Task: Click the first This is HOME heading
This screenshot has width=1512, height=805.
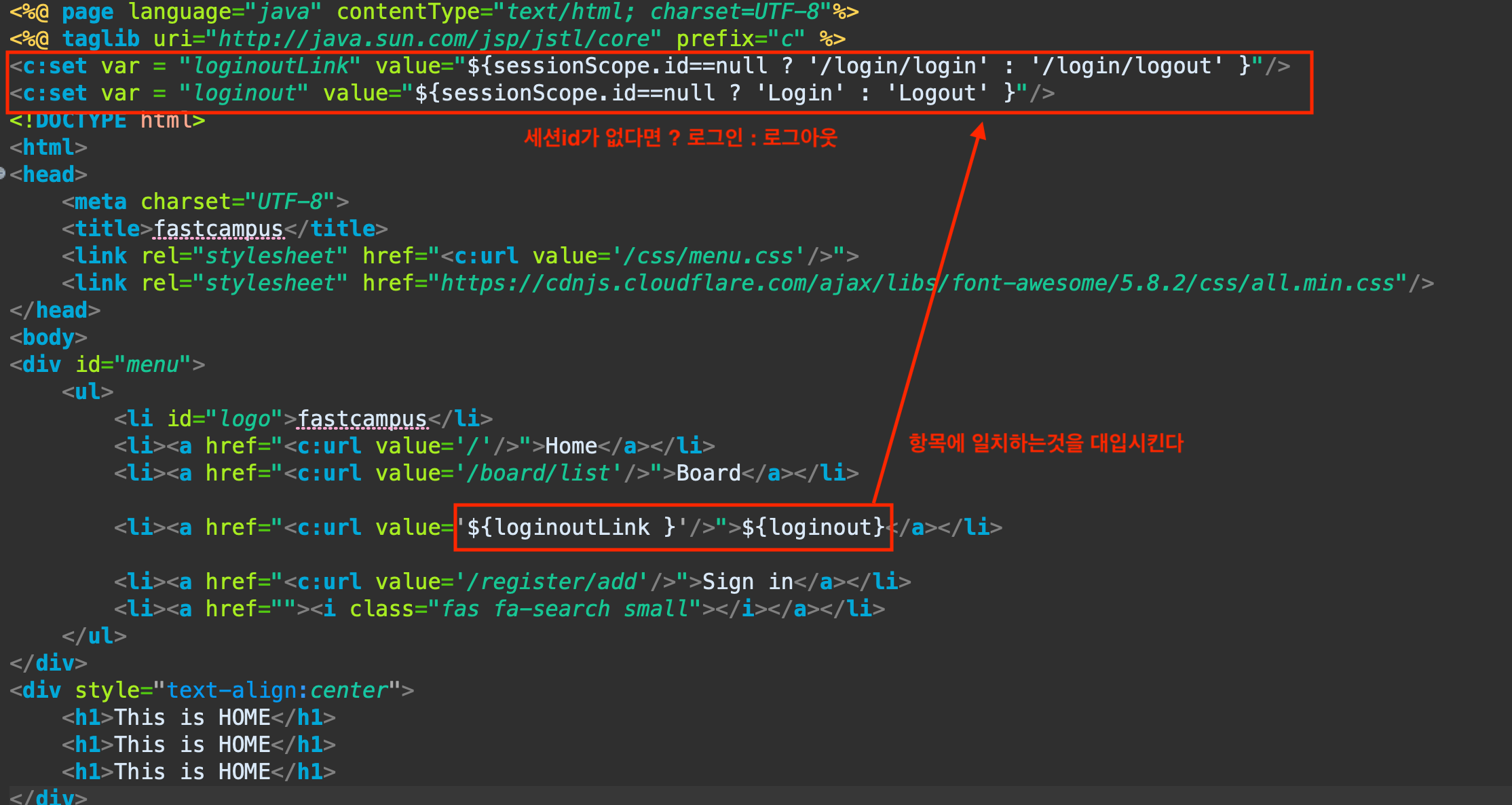Action: 192,717
